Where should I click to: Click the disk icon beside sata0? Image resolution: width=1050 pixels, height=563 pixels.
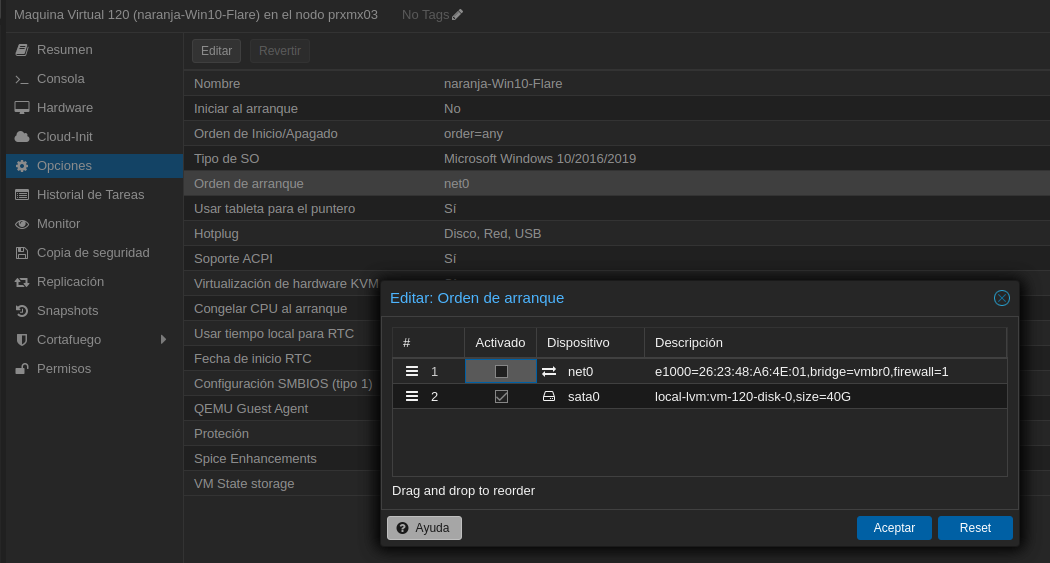(549, 396)
